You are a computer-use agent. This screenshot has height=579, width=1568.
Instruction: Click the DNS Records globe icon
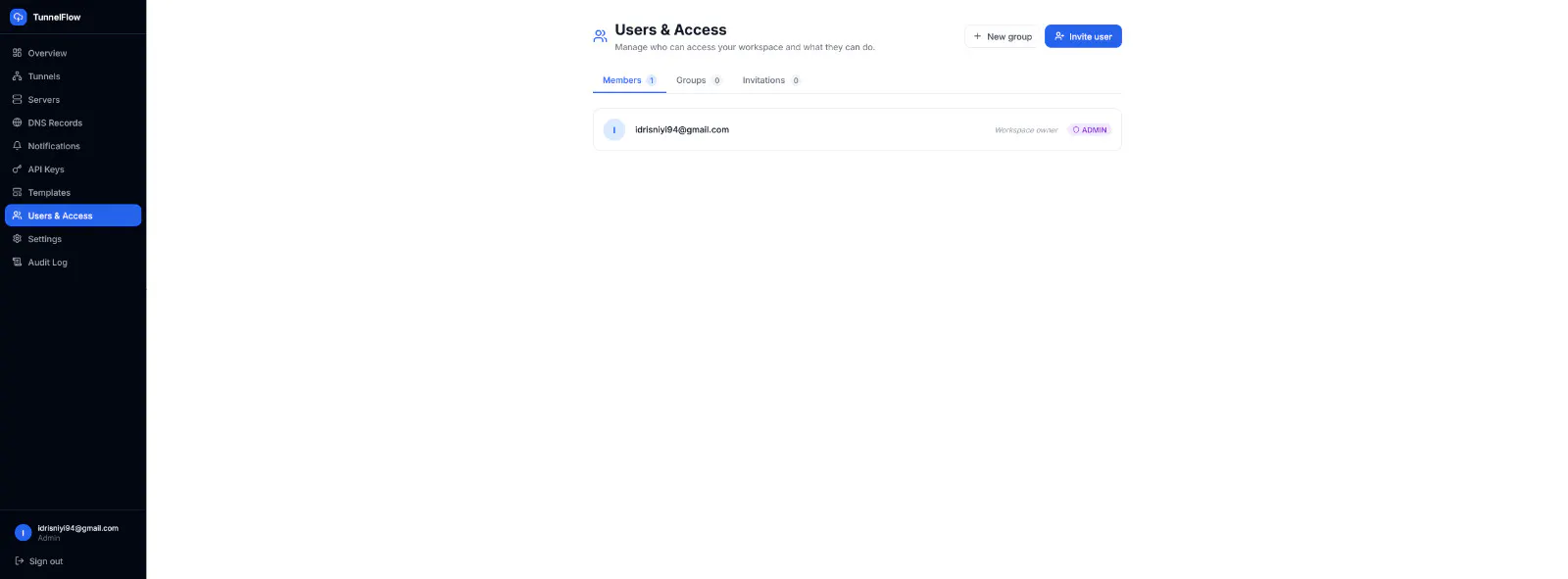17,122
